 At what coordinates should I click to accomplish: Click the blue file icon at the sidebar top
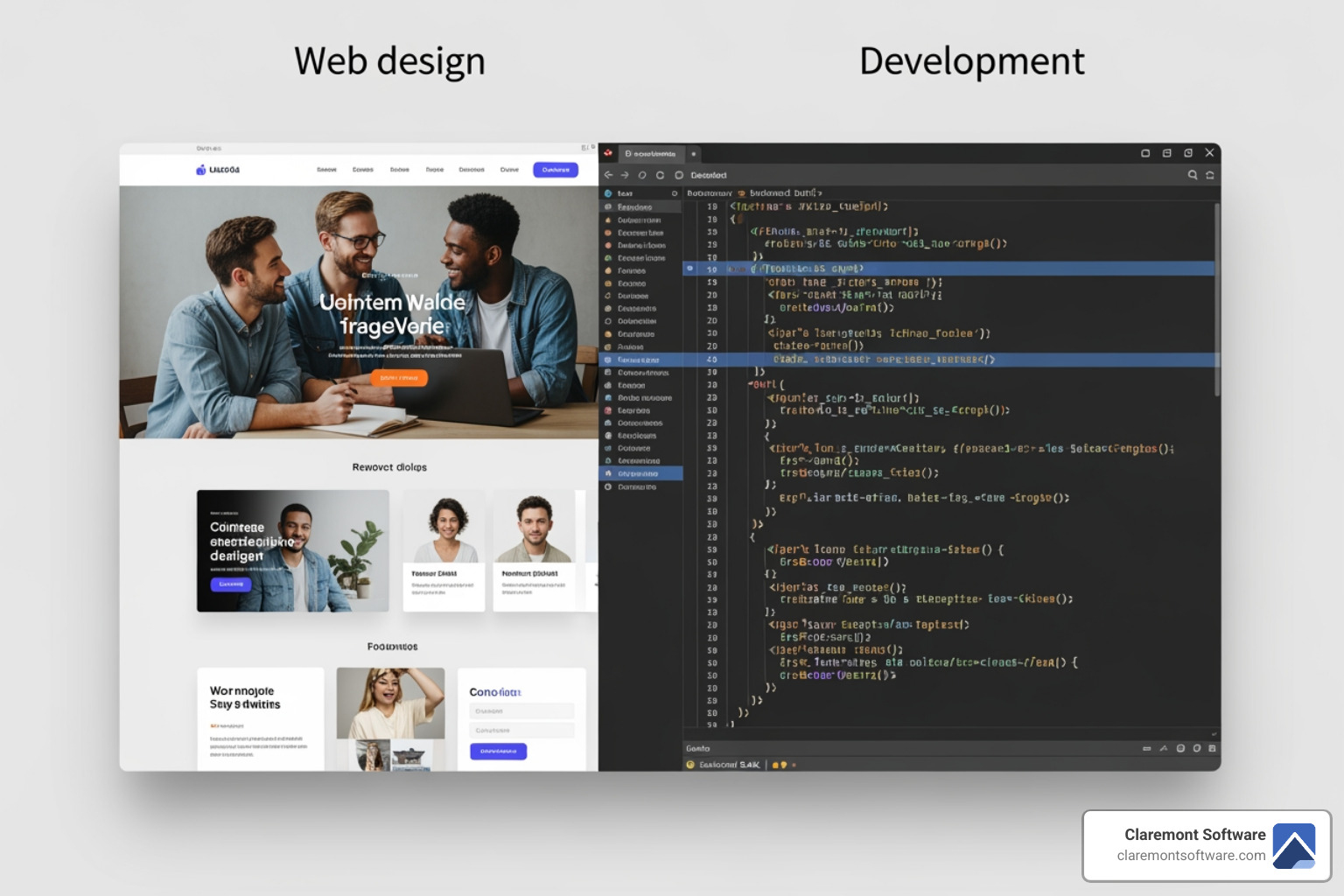point(609,192)
